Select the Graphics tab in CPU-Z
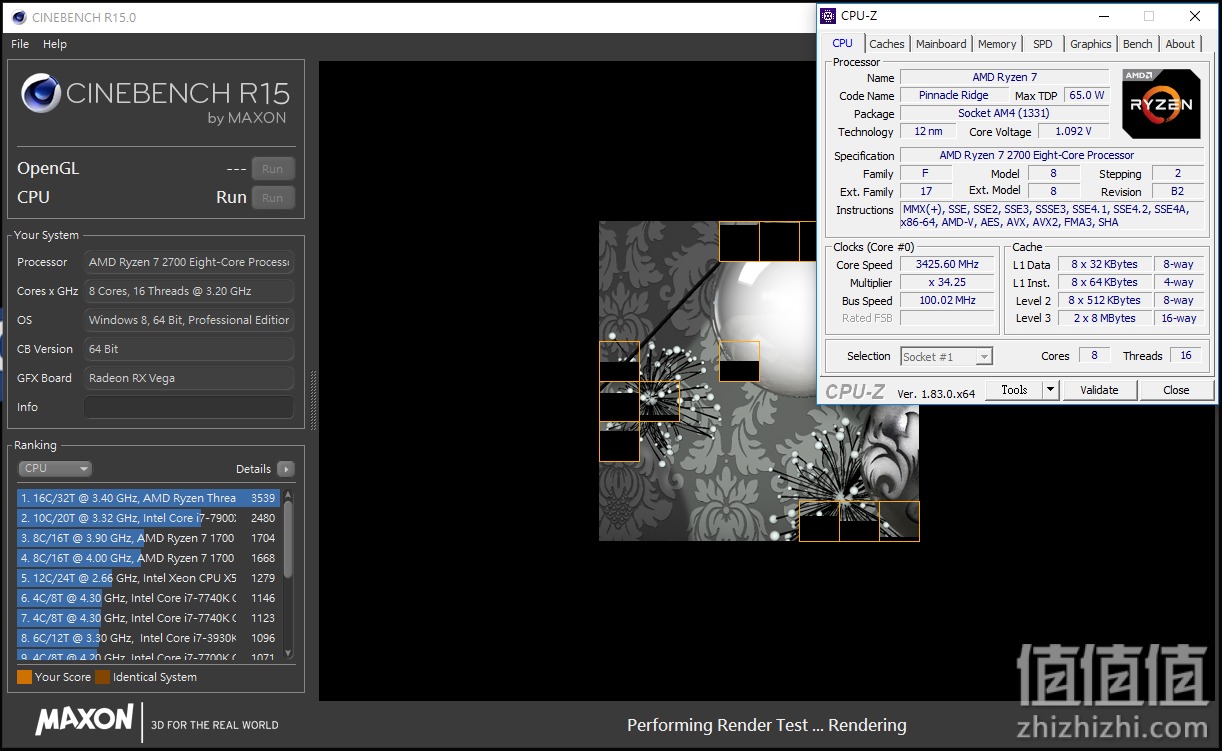The width and height of the screenshot is (1222, 752). [1091, 44]
